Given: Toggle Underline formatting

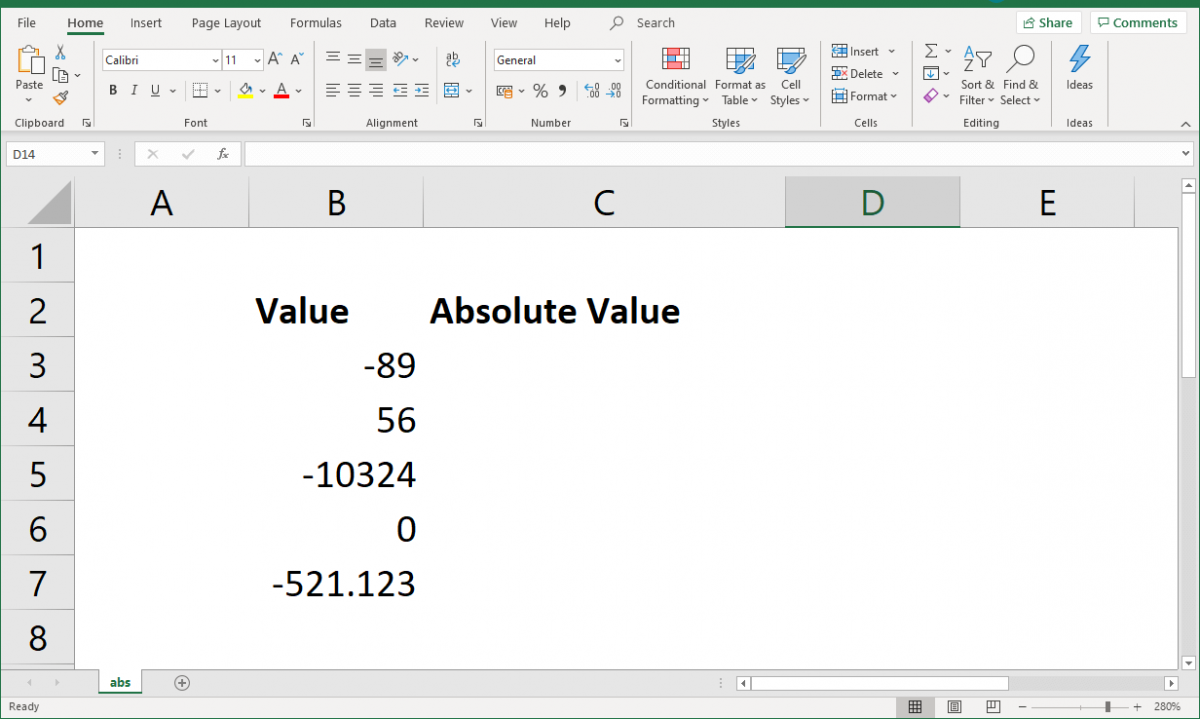Looking at the screenshot, I should click(x=155, y=91).
